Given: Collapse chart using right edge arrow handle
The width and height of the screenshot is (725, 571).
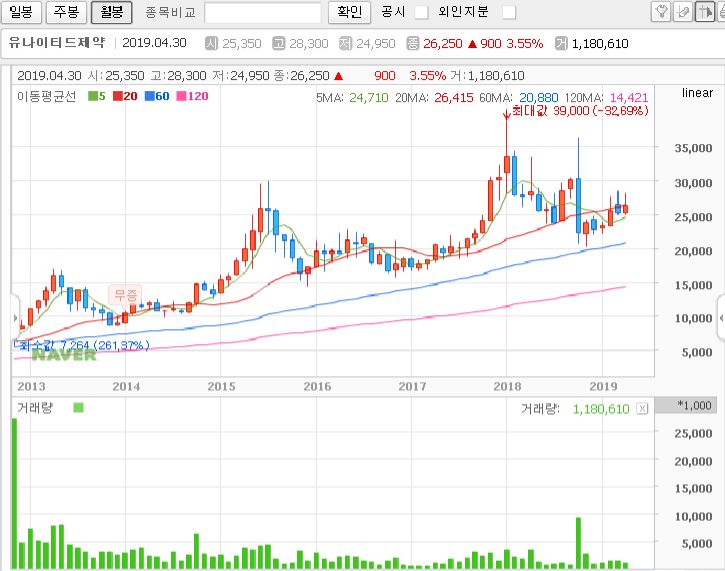Looking at the screenshot, I should (721, 318).
